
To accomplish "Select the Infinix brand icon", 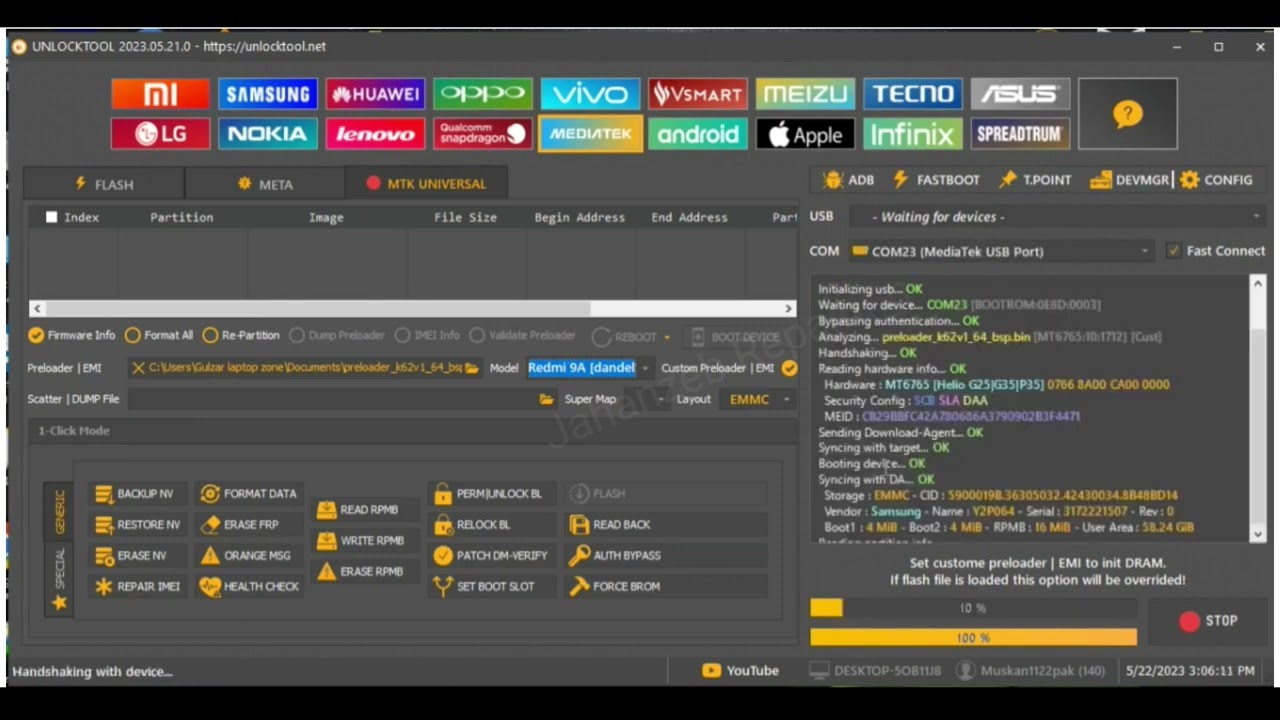I will tap(913, 134).
